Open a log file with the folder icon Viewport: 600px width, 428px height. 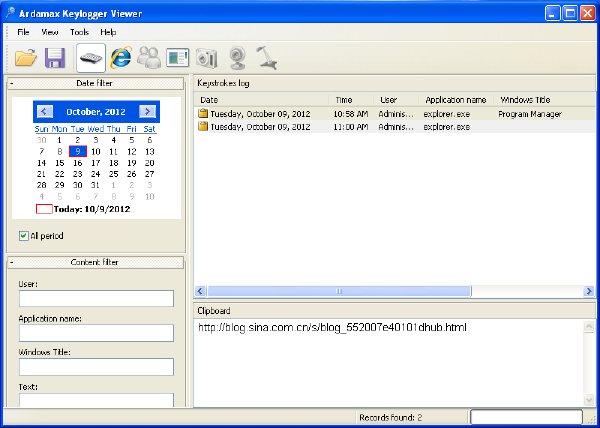click(x=26, y=58)
